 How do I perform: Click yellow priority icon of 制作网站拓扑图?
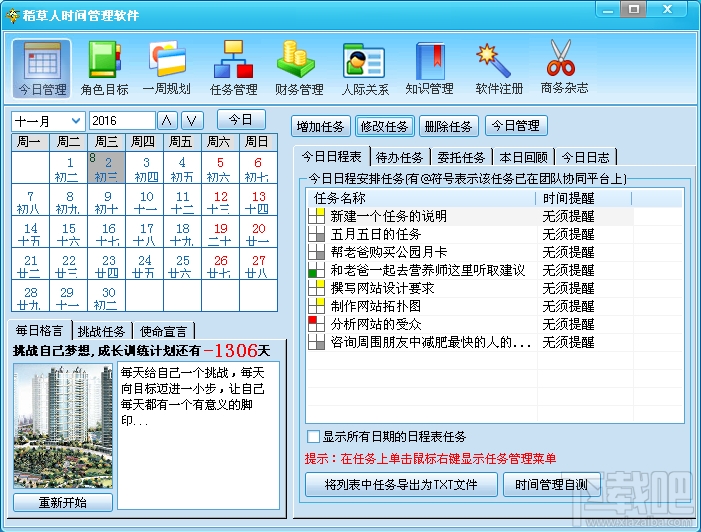[317, 306]
